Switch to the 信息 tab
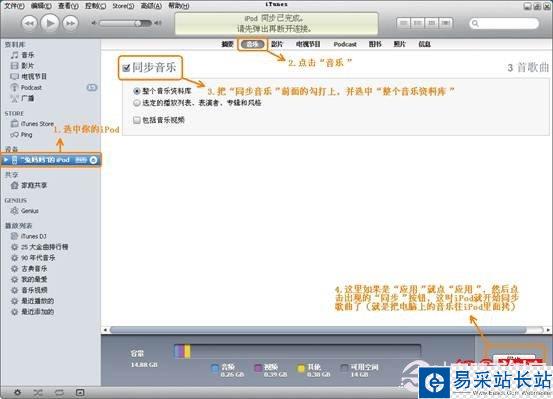The width and height of the screenshot is (553, 399). point(424,44)
